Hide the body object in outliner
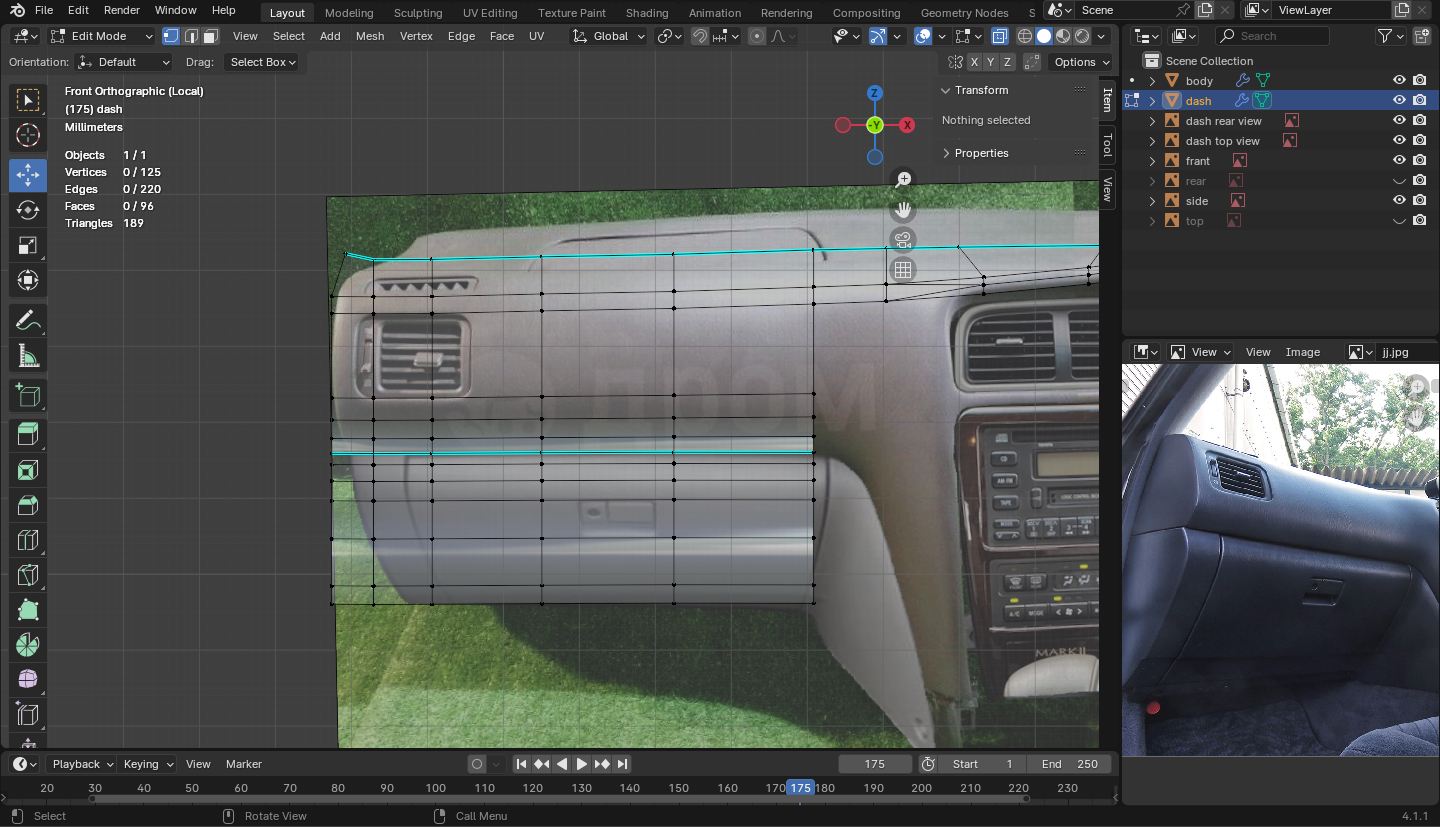 [1399, 81]
